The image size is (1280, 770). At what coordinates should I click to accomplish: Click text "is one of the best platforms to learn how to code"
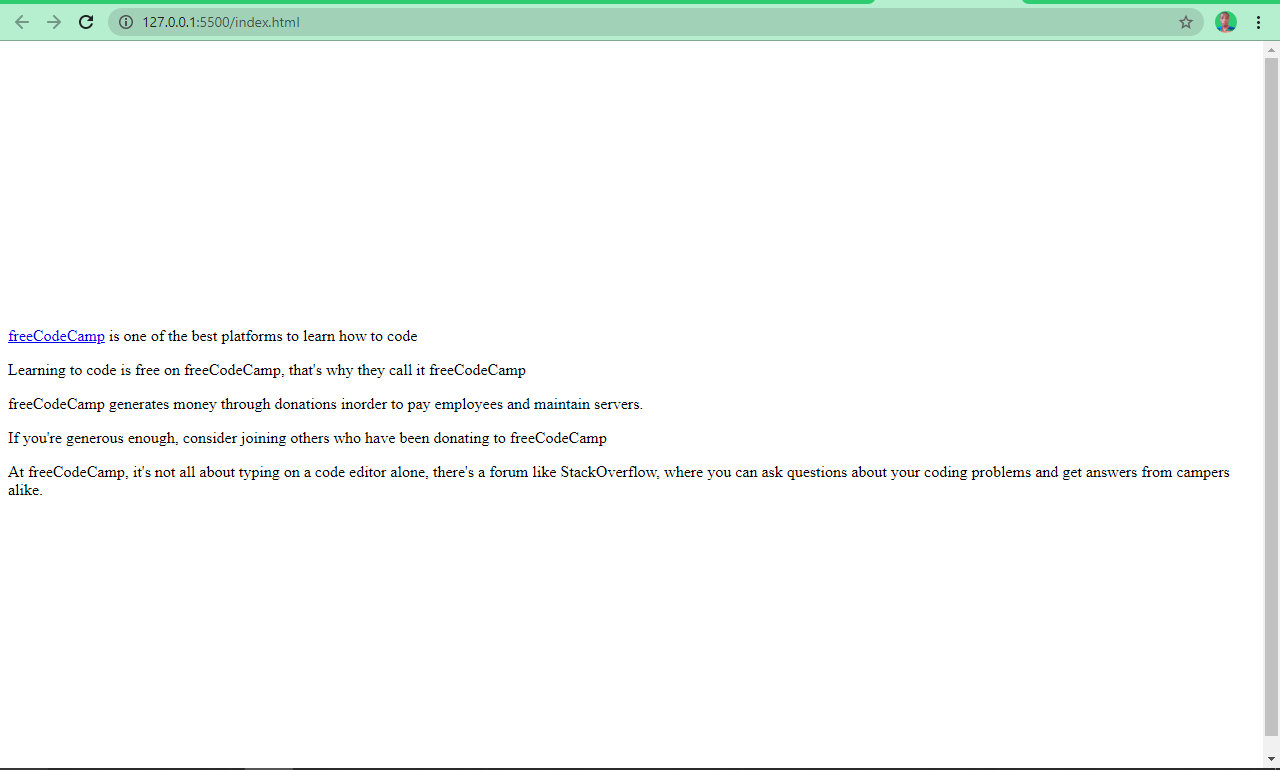click(263, 336)
